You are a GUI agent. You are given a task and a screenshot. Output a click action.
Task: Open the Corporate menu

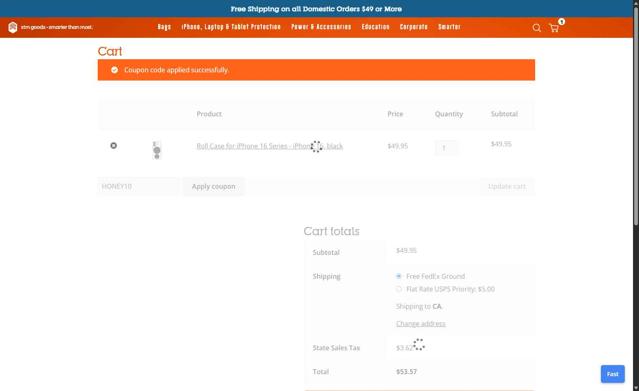(414, 27)
